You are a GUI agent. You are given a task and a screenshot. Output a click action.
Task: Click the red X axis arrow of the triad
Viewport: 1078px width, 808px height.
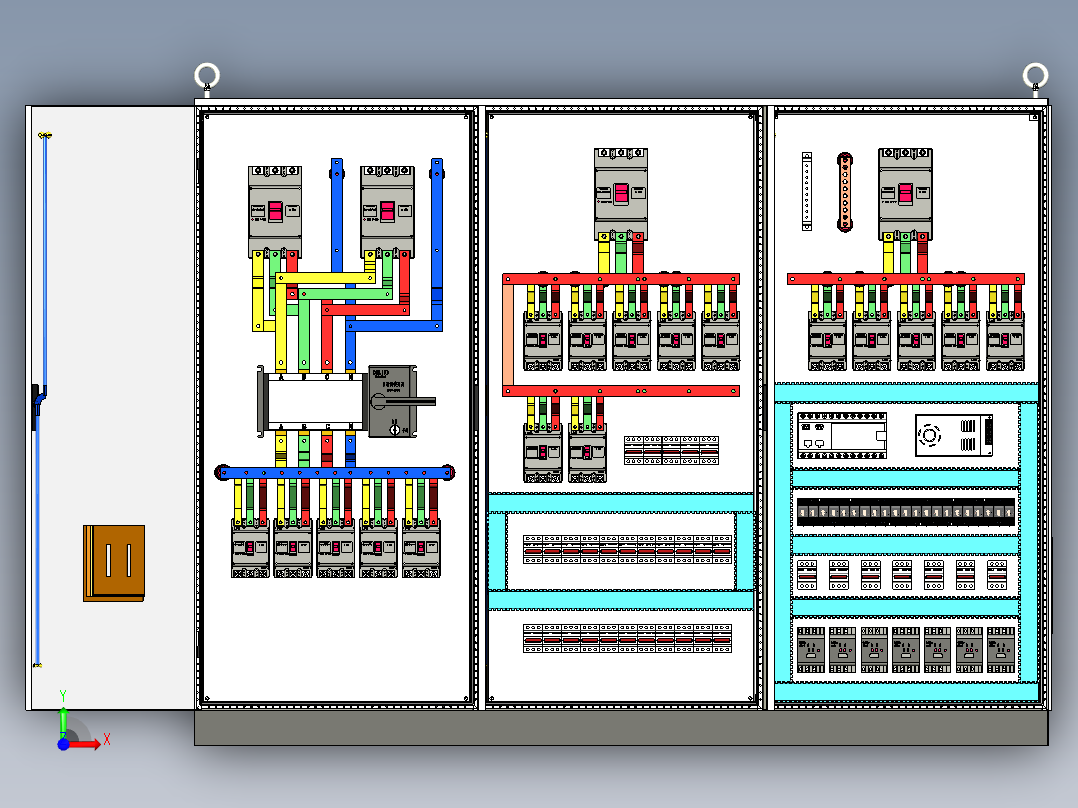(x=85, y=743)
